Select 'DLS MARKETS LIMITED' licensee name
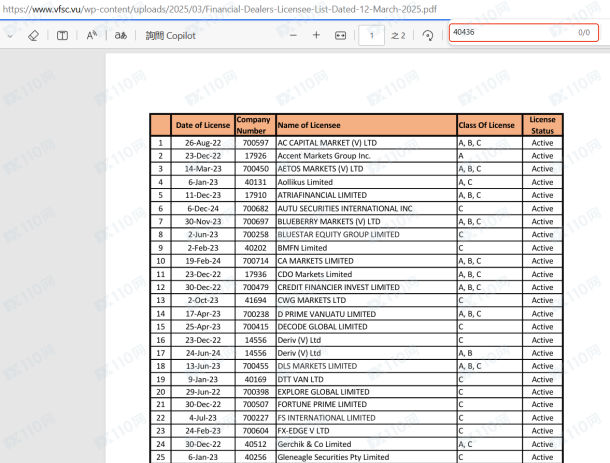610x463 pixels. click(317, 366)
